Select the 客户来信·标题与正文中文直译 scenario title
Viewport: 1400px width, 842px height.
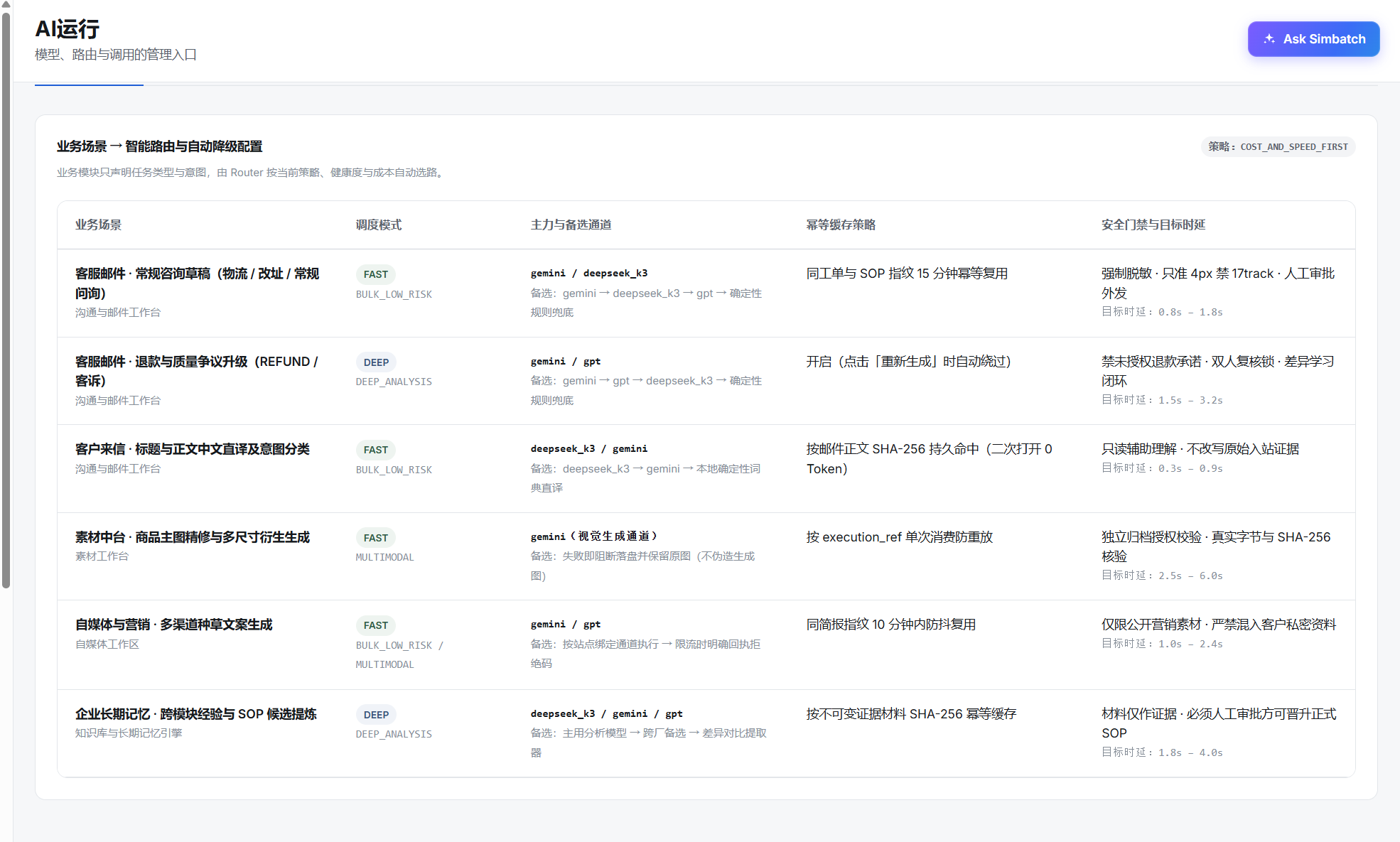tap(193, 449)
